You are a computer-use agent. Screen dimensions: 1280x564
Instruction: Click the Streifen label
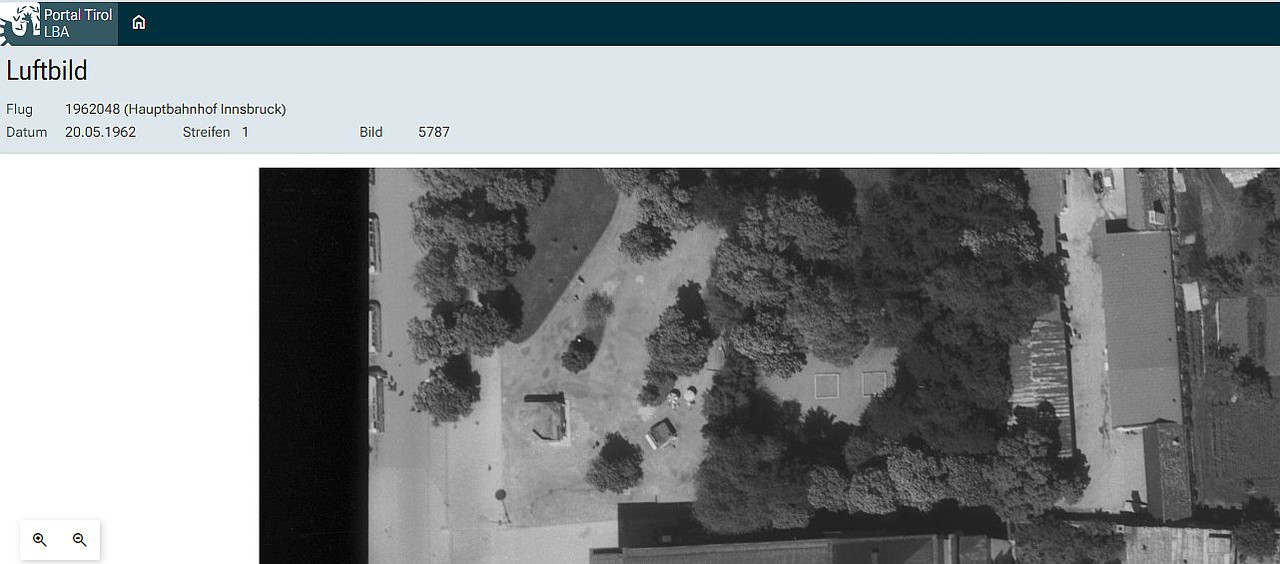[206, 132]
